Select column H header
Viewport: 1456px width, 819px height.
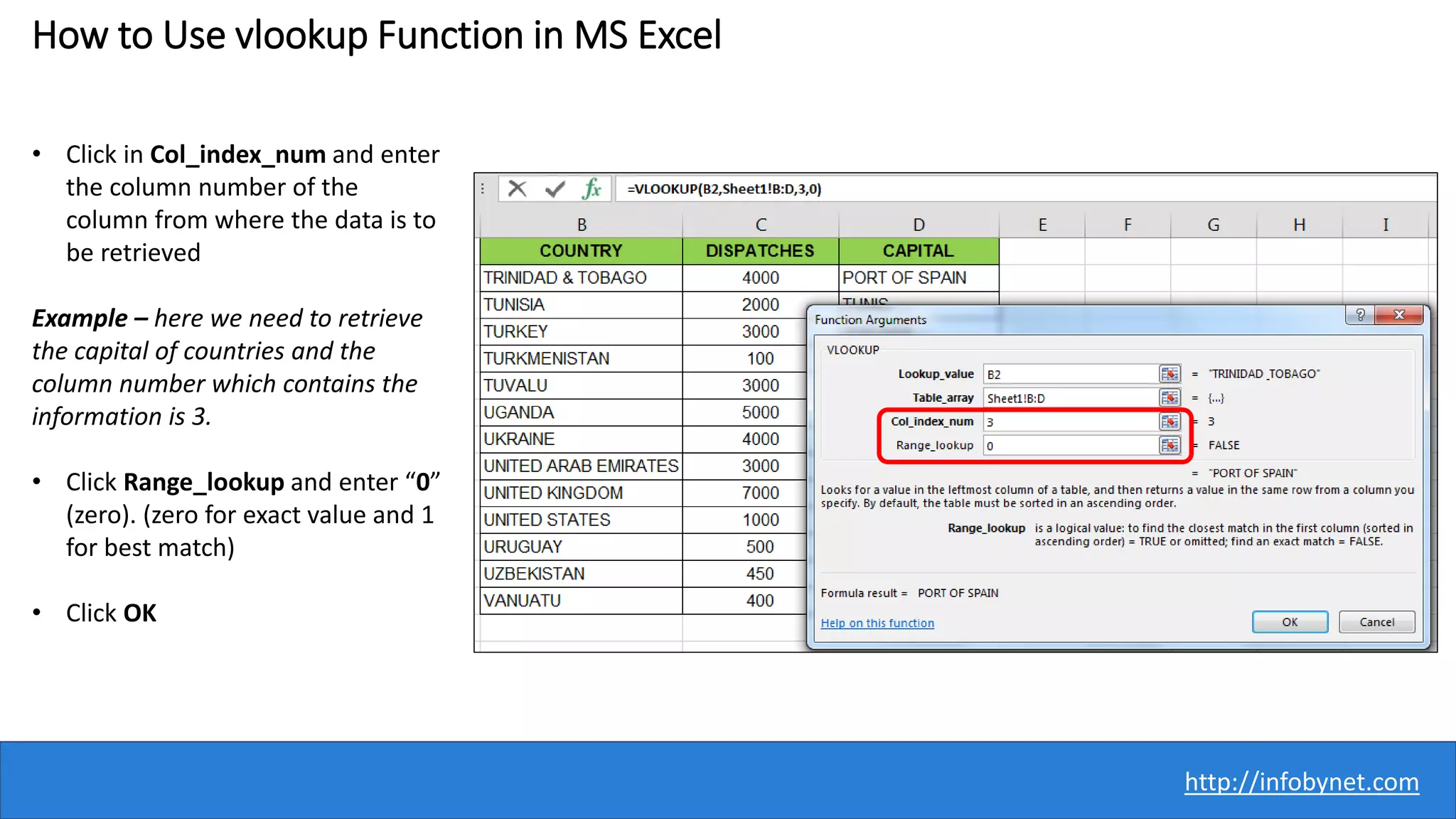tap(1300, 225)
